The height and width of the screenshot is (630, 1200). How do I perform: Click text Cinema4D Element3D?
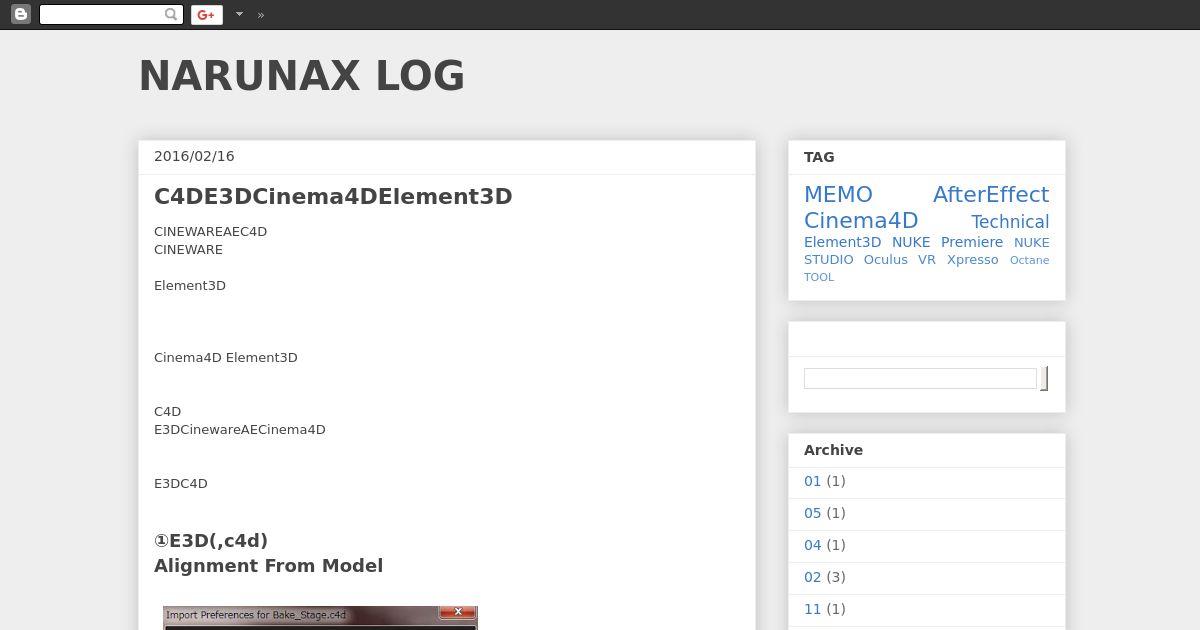(226, 358)
